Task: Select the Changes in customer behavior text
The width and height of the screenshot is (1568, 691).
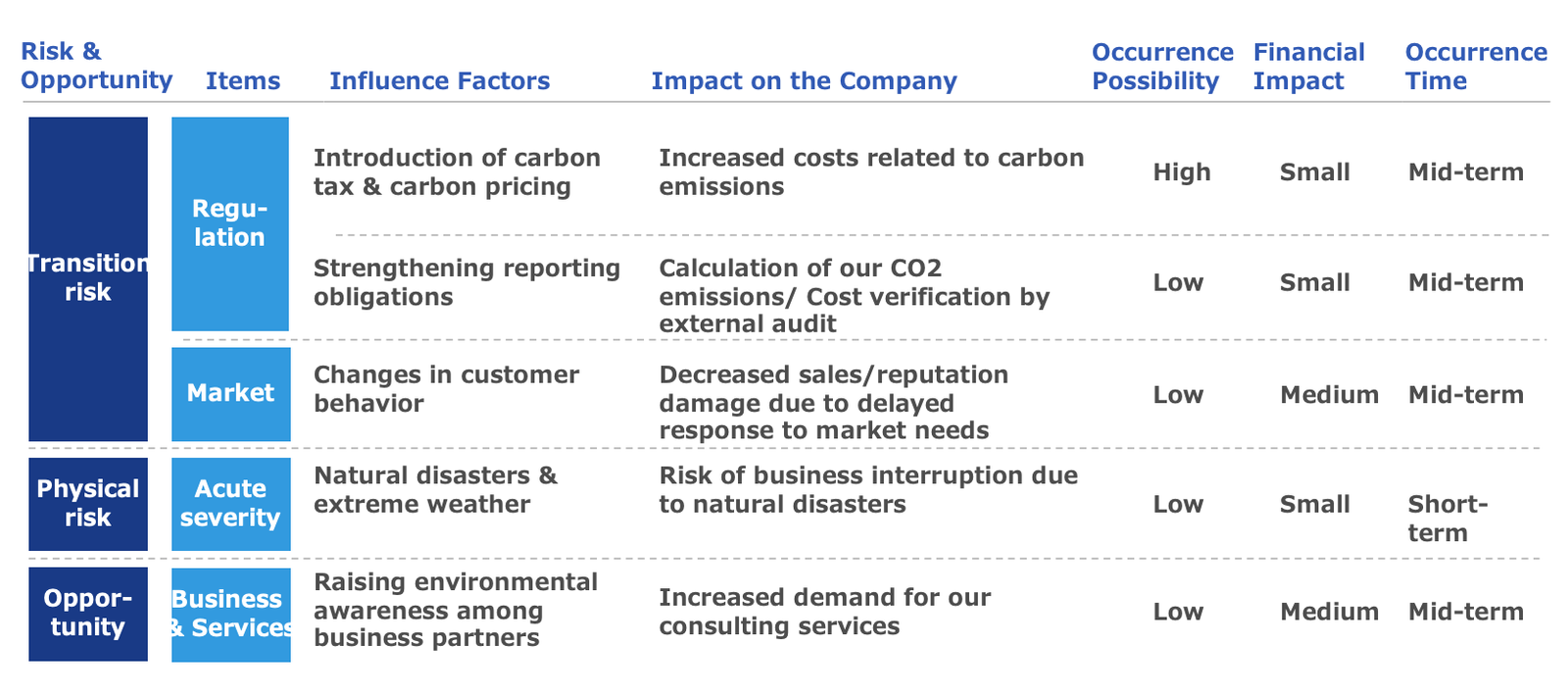Action: click(446, 389)
